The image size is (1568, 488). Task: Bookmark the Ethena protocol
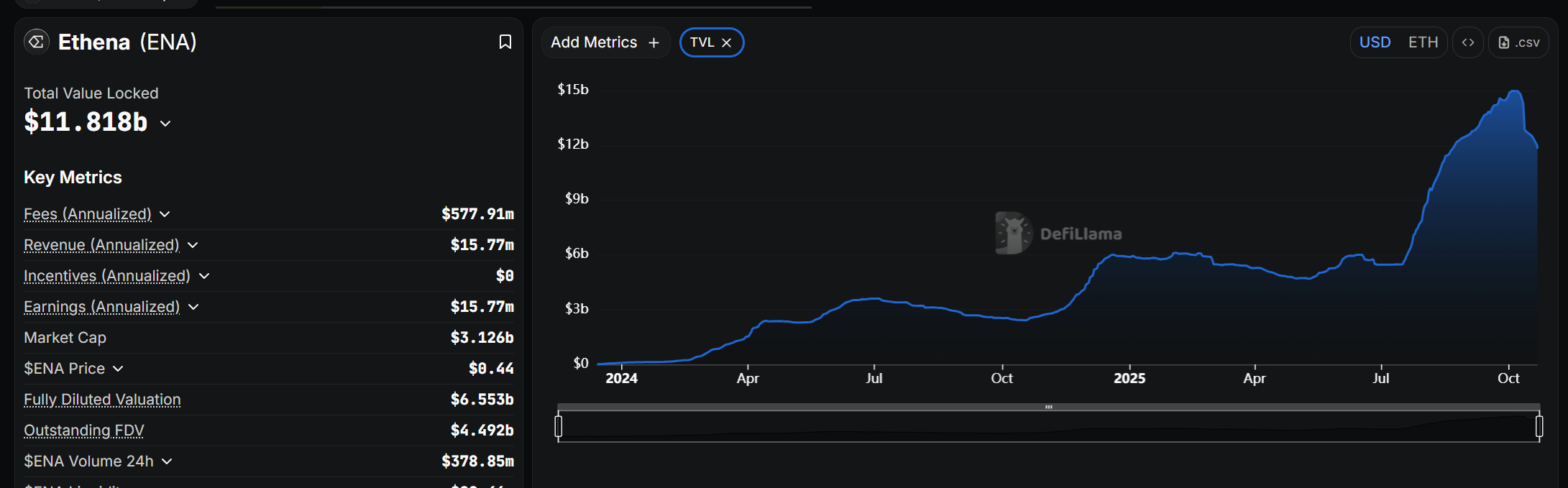[x=505, y=42]
